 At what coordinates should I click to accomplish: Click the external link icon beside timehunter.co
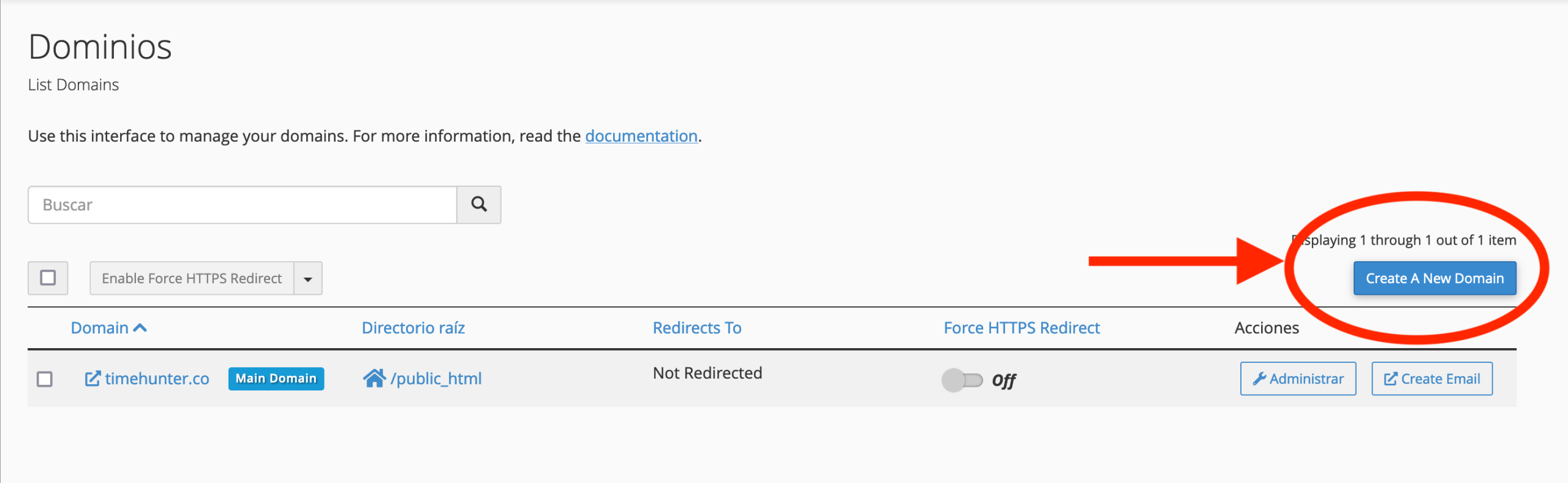click(x=92, y=379)
